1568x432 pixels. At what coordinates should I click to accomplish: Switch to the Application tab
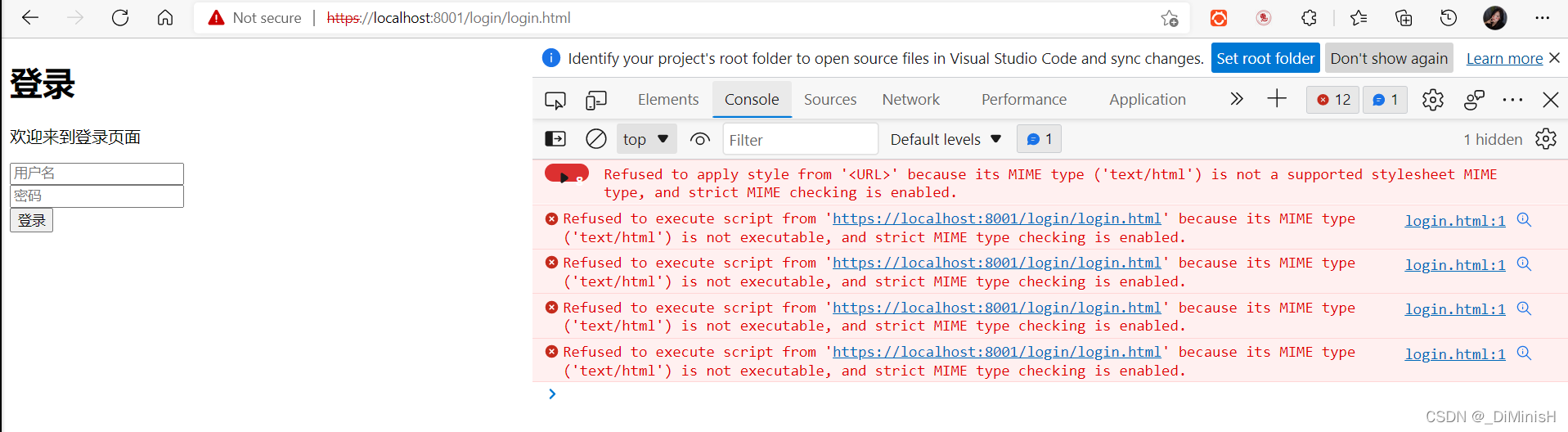pyautogui.click(x=1148, y=99)
